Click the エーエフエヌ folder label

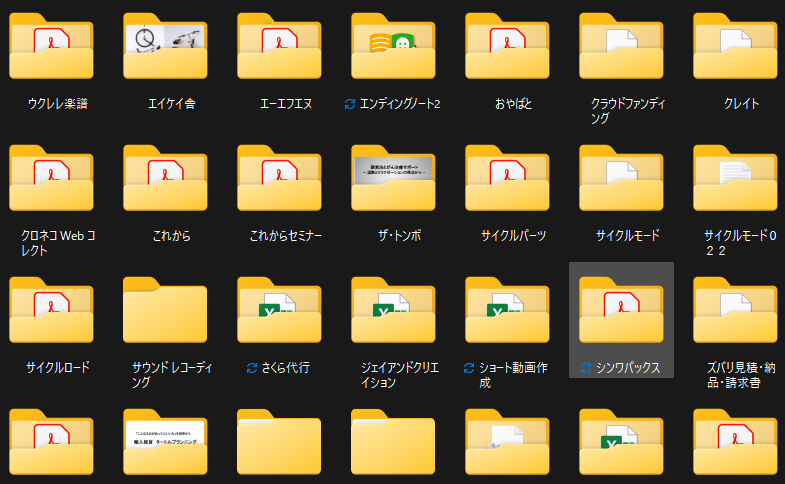[x=278, y=103]
